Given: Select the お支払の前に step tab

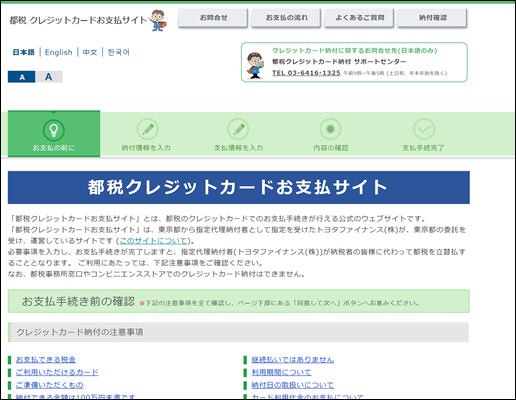Looking at the screenshot, I should coord(54,134).
